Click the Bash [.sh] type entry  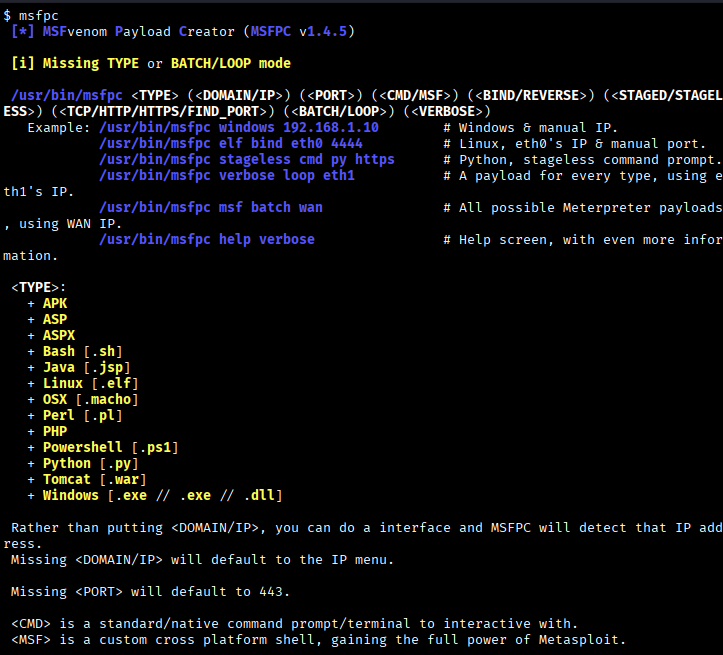pos(79,351)
